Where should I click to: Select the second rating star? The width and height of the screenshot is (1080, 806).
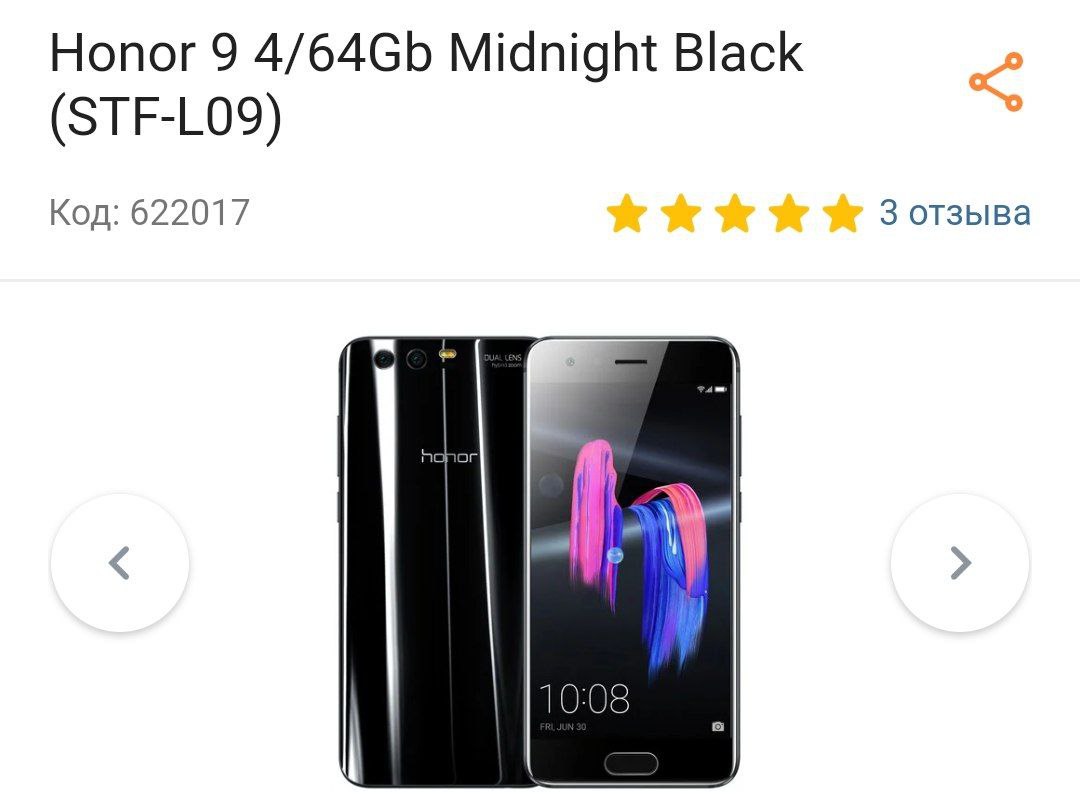[x=681, y=213]
